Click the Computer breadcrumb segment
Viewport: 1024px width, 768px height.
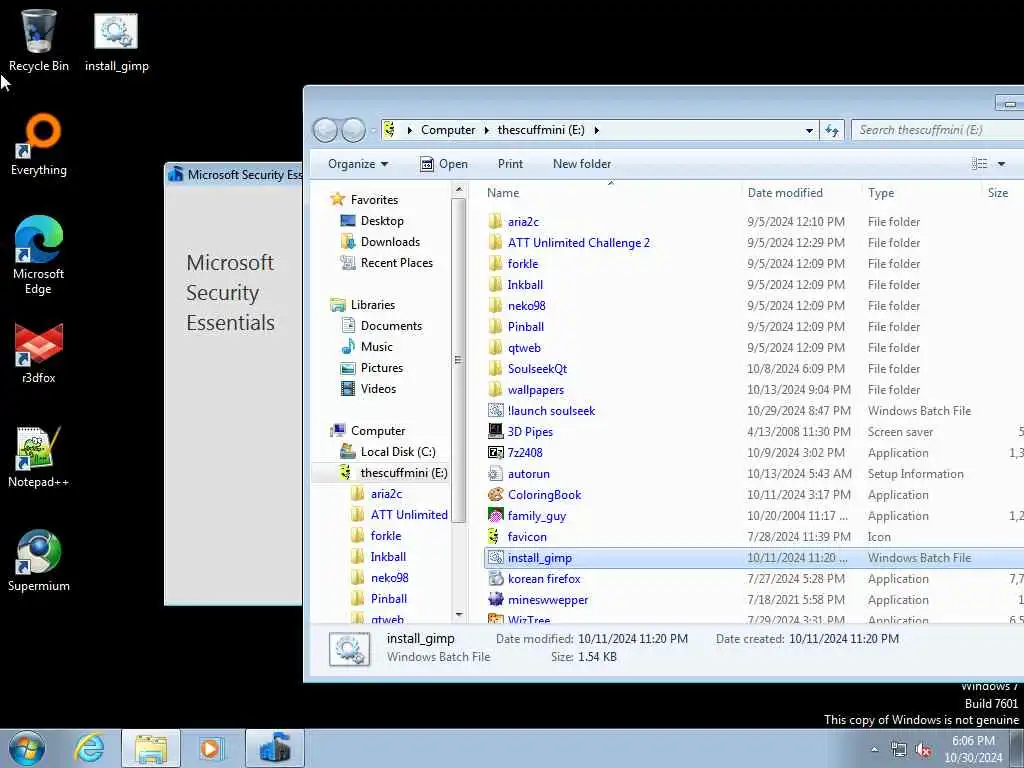tap(448, 130)
